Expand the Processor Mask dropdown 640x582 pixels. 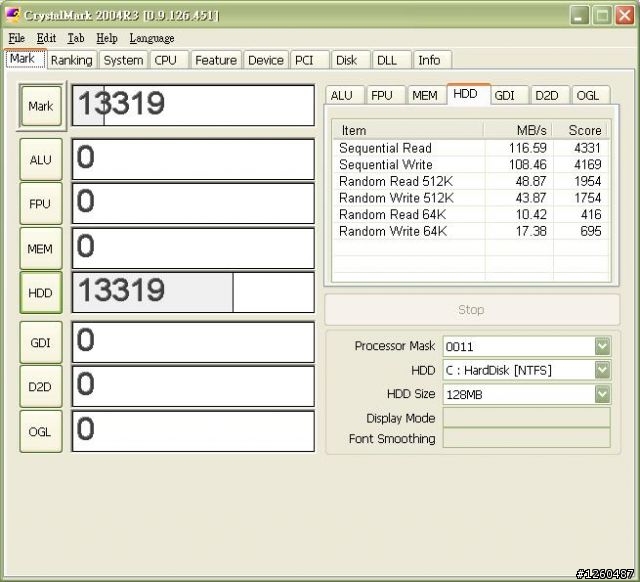pyautogui.click(x=602, y=347)
